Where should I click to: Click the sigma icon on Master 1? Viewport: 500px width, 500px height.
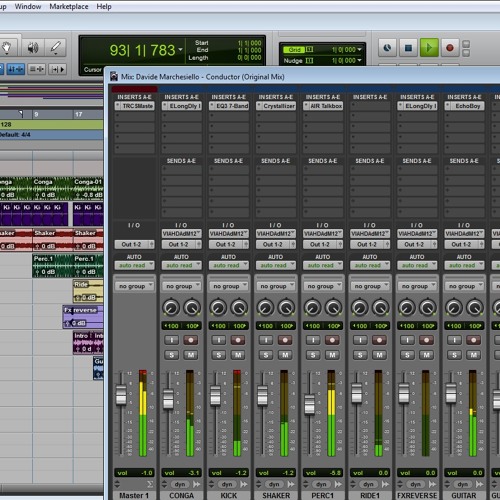coord(150,484)
